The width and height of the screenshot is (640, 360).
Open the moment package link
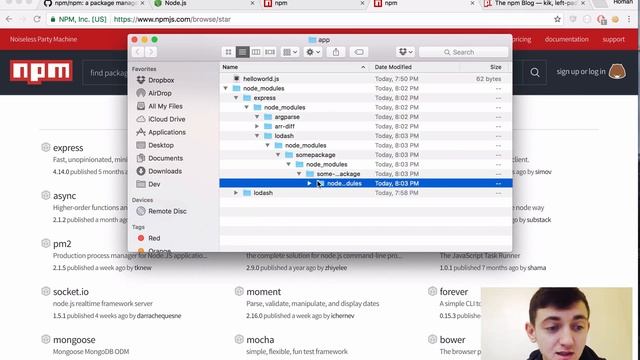pos(264,292)
